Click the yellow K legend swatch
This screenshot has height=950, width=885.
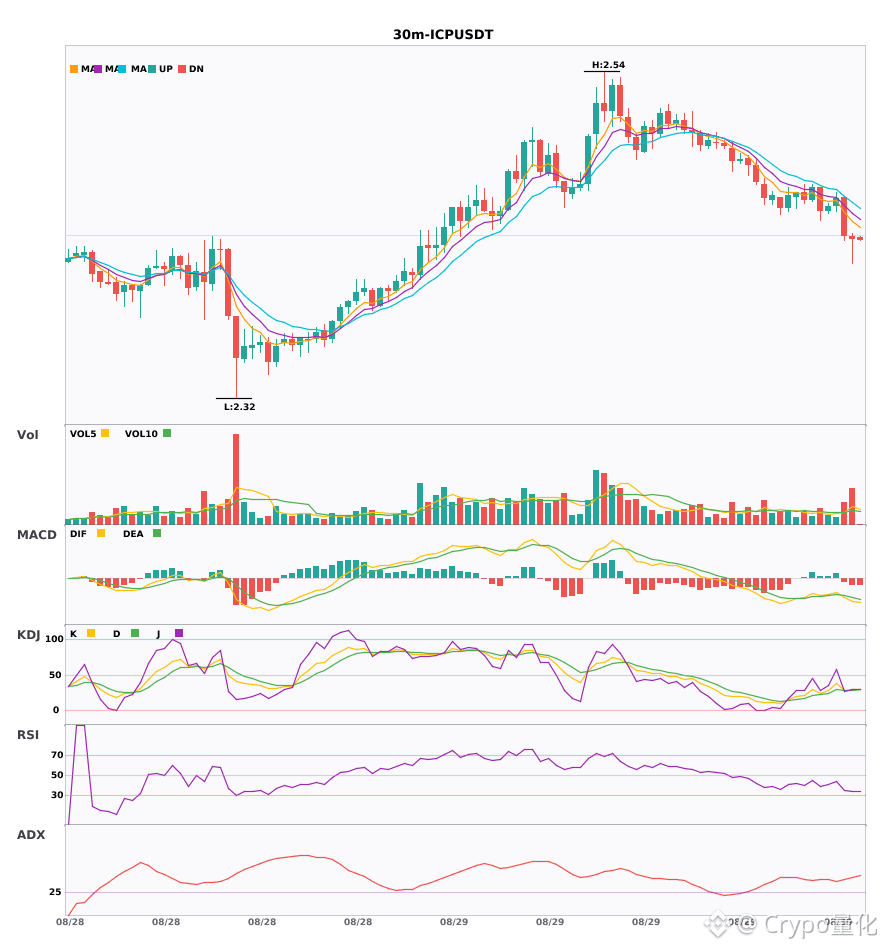pyautogui.click(x=91, y=633)
